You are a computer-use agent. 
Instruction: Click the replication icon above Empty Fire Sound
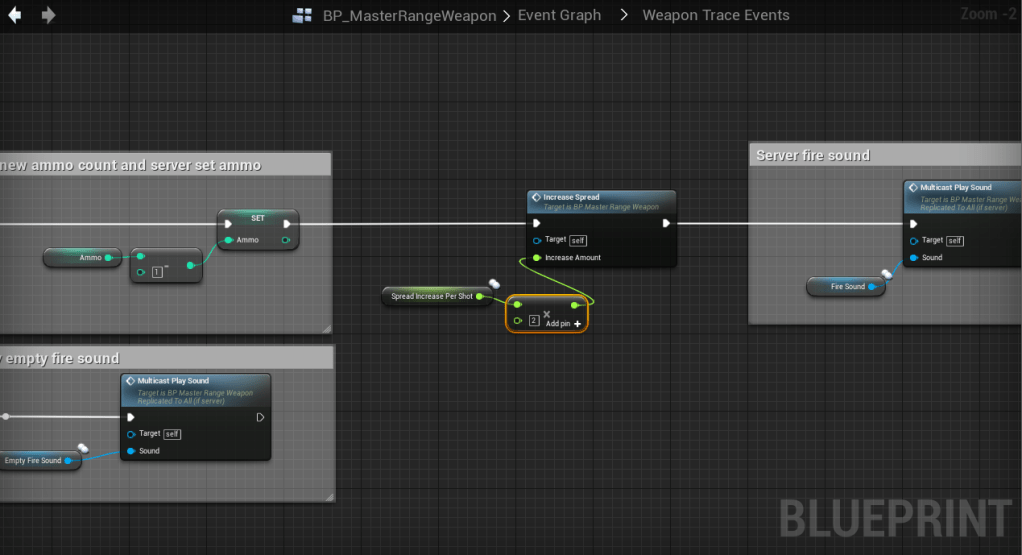pos(83,449)
